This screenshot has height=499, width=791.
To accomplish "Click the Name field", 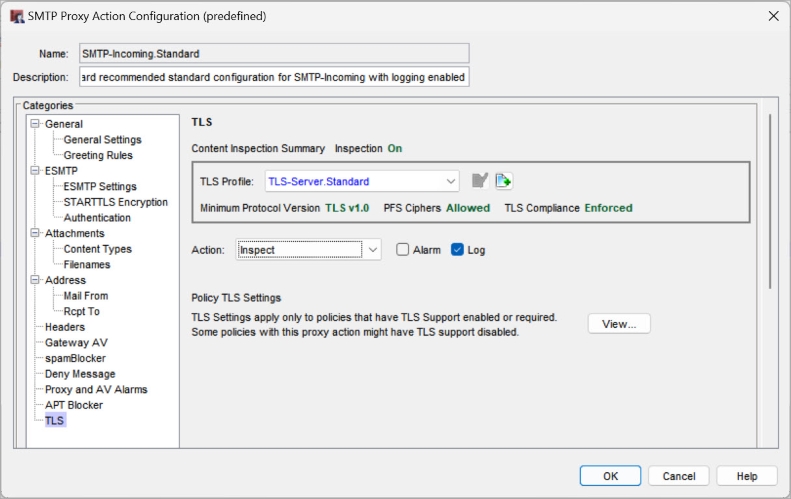I will coord(274,53).
